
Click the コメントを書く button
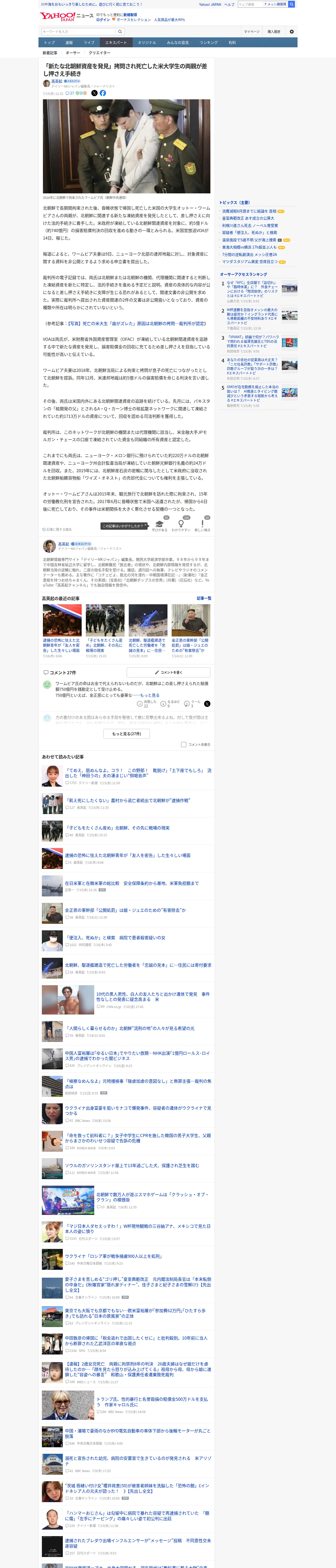pyautogui.click(x=168, y=673)
